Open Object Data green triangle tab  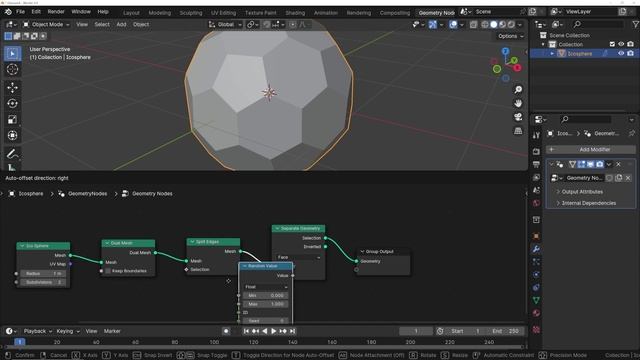pos(536,300)
